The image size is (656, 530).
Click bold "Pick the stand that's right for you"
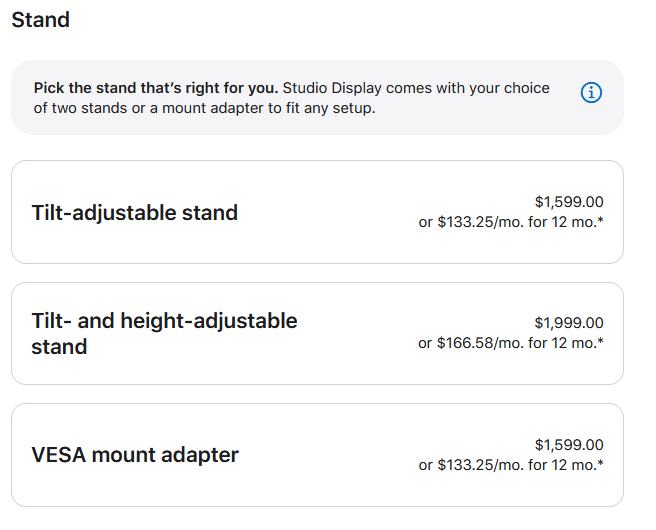click(x=156, y=88)
